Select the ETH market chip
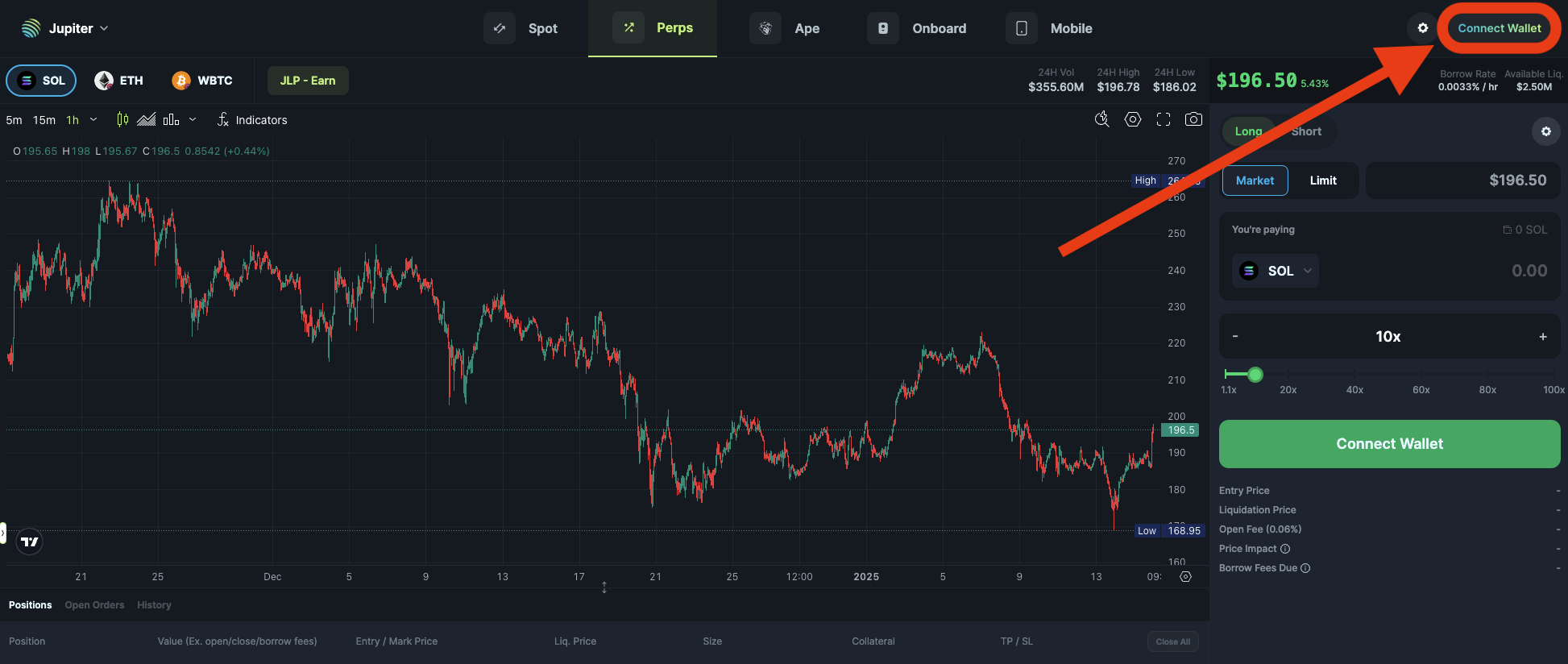1568x664 pixels. [x=119, y=81]
